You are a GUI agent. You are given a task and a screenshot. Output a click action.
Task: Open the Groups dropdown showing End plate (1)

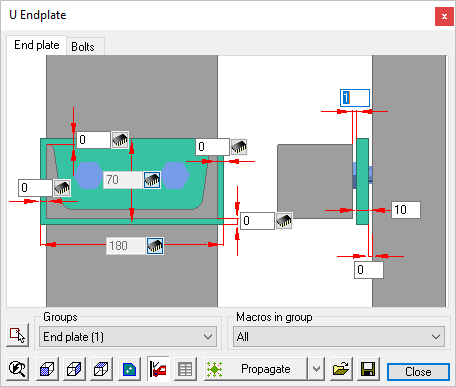128,337
